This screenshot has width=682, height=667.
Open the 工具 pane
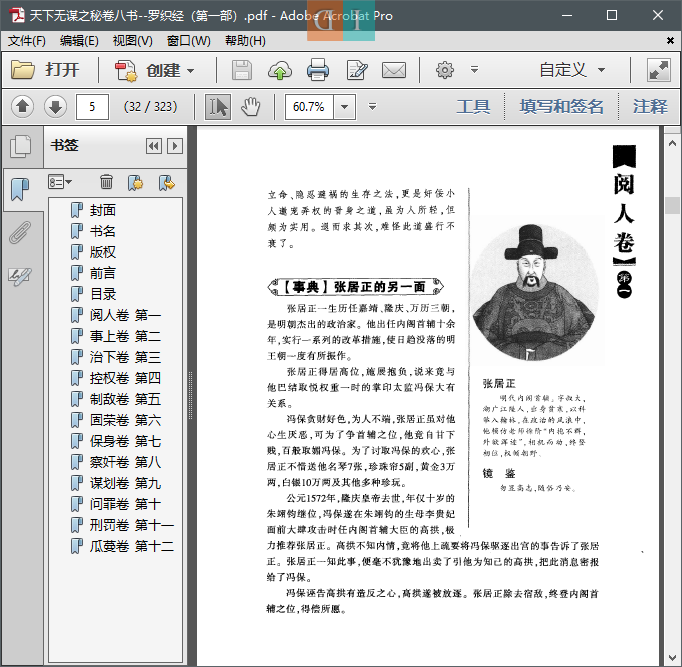pos(473,107)
